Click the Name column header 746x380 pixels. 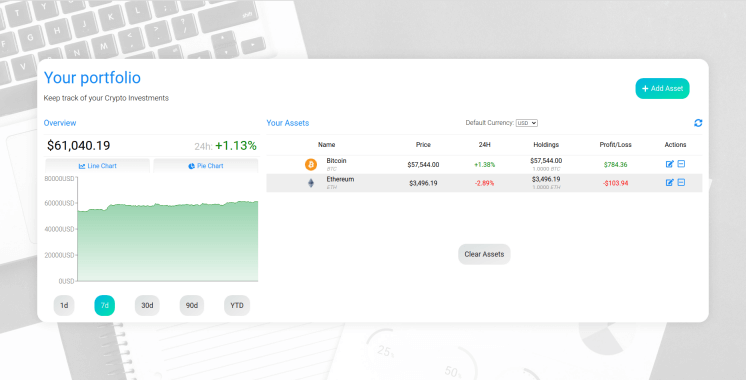point(326,145)
